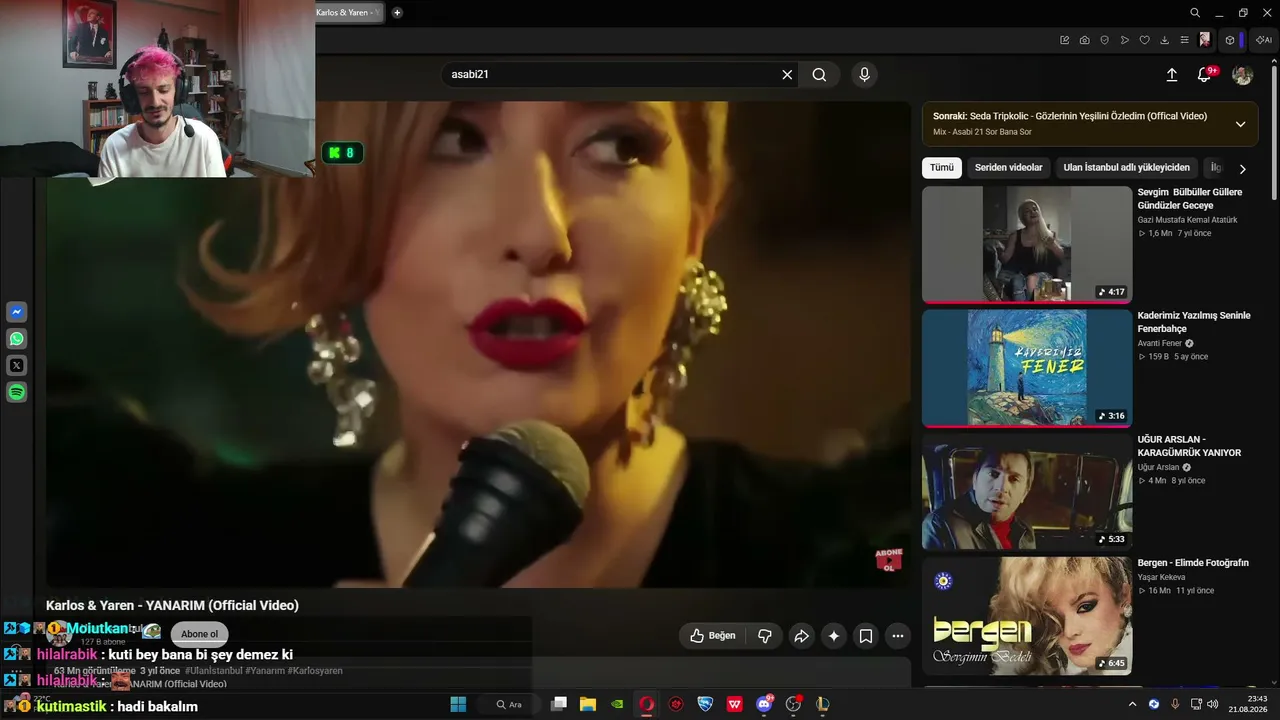Image resolution: width=1280 pixels, height=720 pixels.
Task: Subscribe with the Abone ol button
Action: point(199,634)
